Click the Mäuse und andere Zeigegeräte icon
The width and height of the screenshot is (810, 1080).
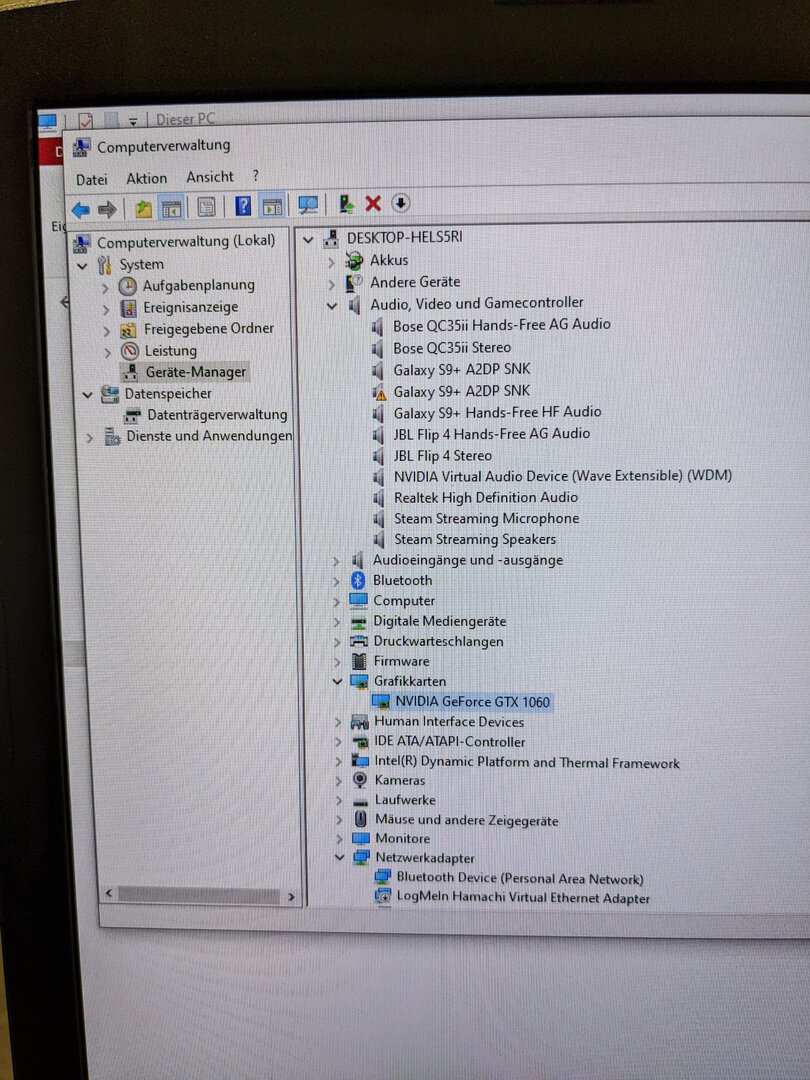pyautogui.click(x=360, y=819)
